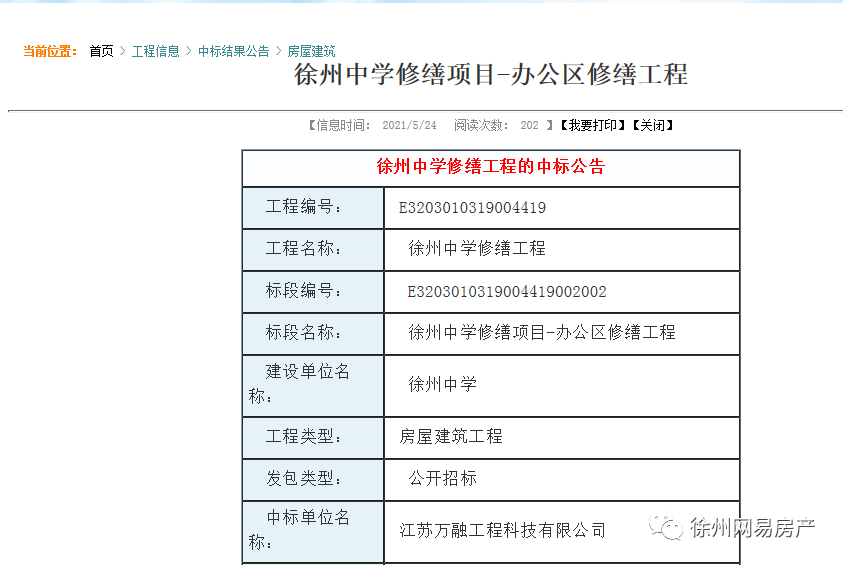Viewport: 843px width, 565px height.
Task: Click the 建设单位名称 label cell
Action: [313, 385]
